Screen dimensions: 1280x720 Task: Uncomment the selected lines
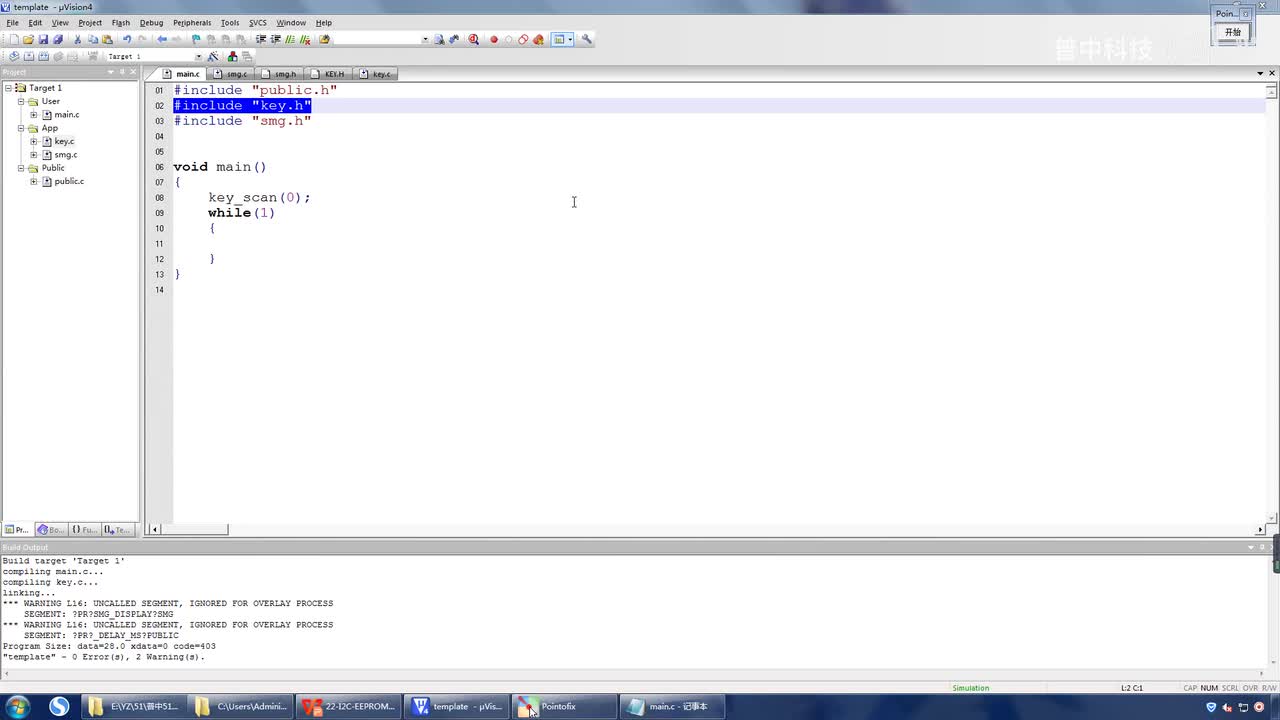(305, 40)
